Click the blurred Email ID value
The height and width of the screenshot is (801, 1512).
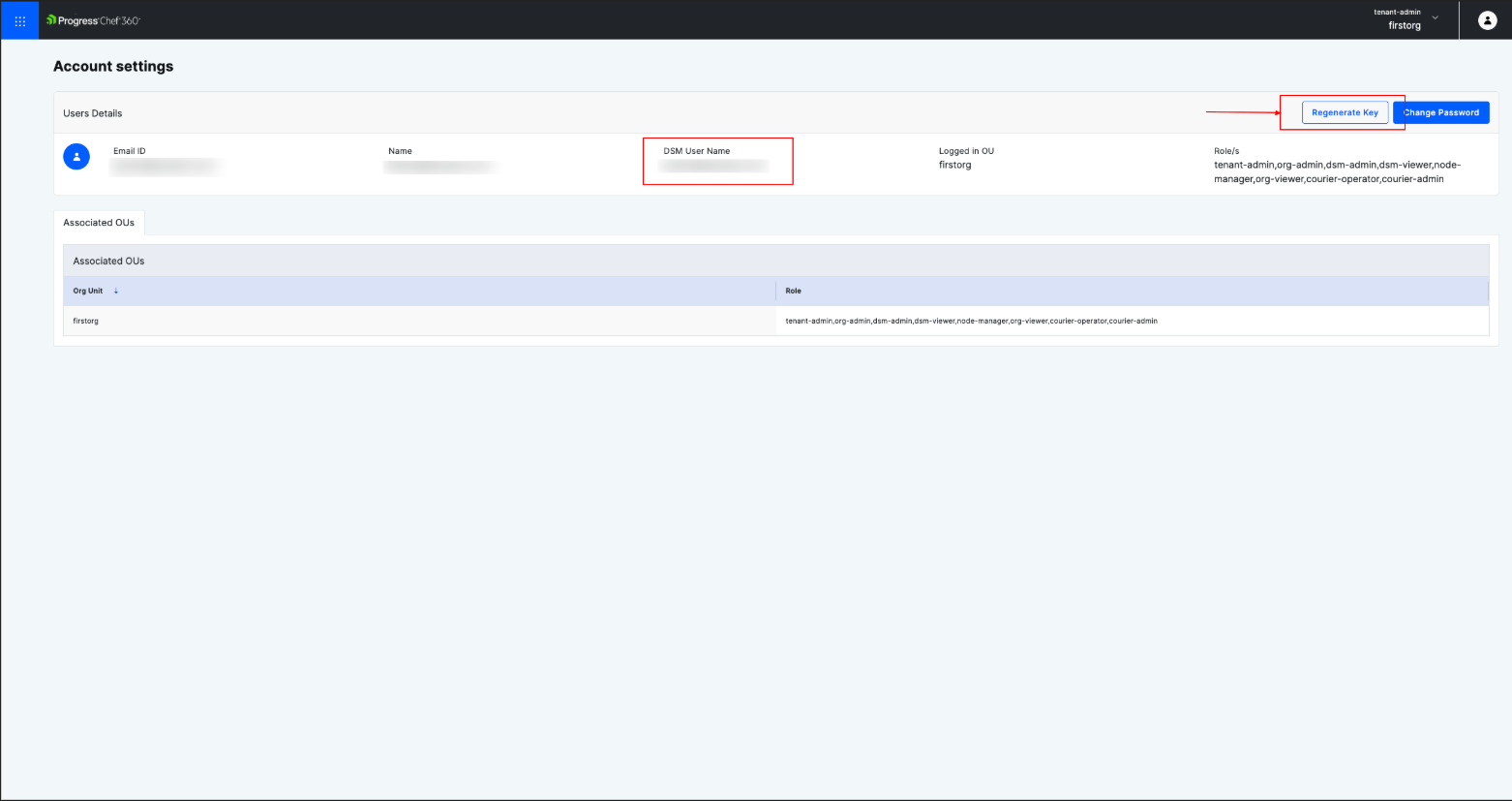point(165,167)
